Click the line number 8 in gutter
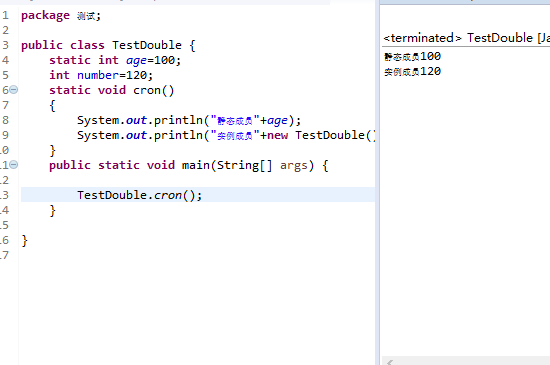This screenshot has width=550, height=365. tap(5, 120)
